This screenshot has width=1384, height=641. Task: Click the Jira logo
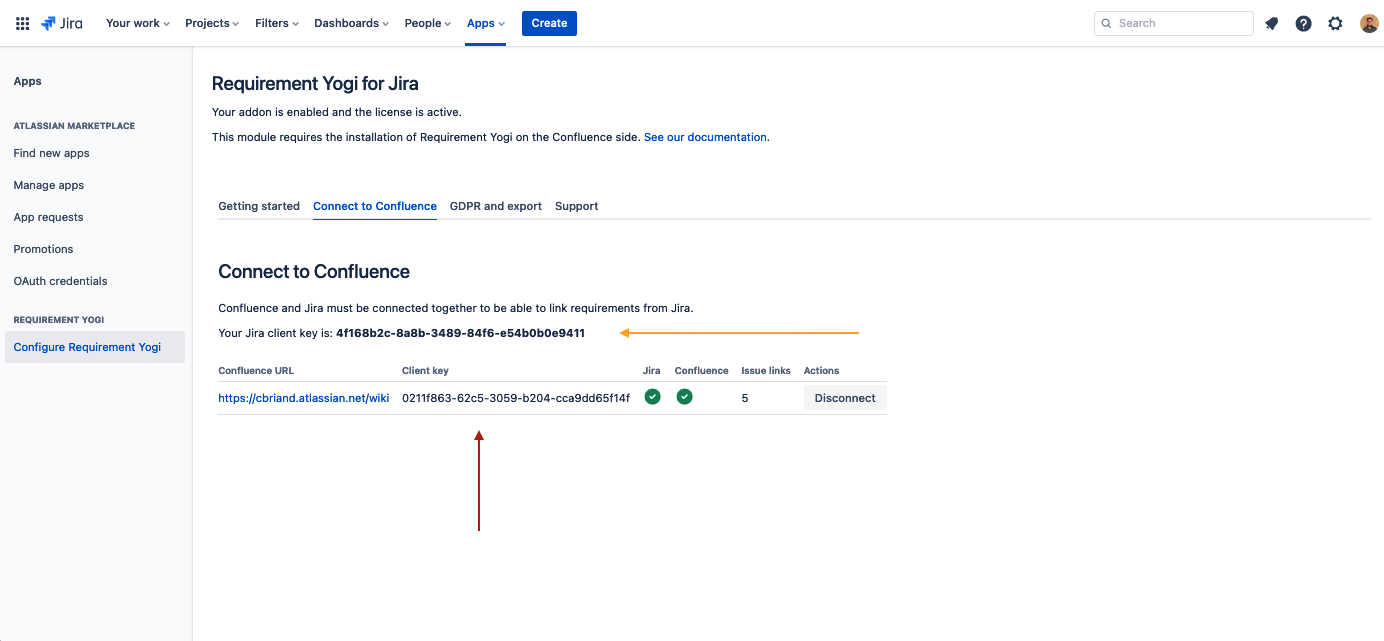click(x=62, y=23)
